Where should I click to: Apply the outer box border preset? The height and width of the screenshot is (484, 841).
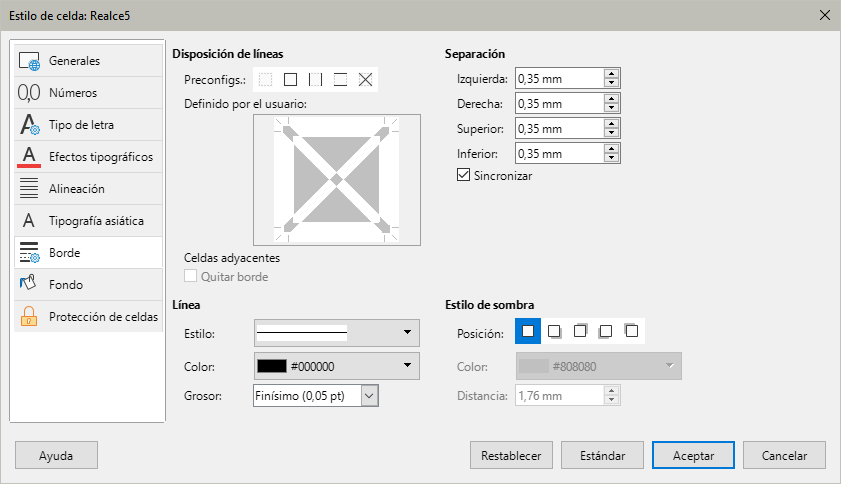pyautogui.click(x=290, y=79)
